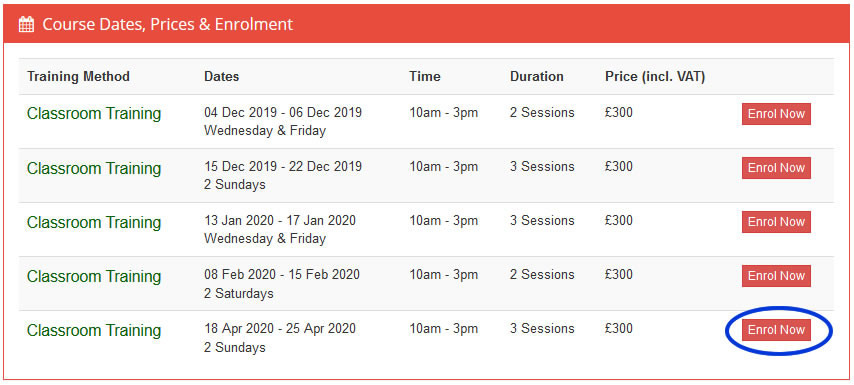This screenshot has height=385, width=854.
Task: Select the 2 Saturdays date text
Action: click(x=239, y=294)
